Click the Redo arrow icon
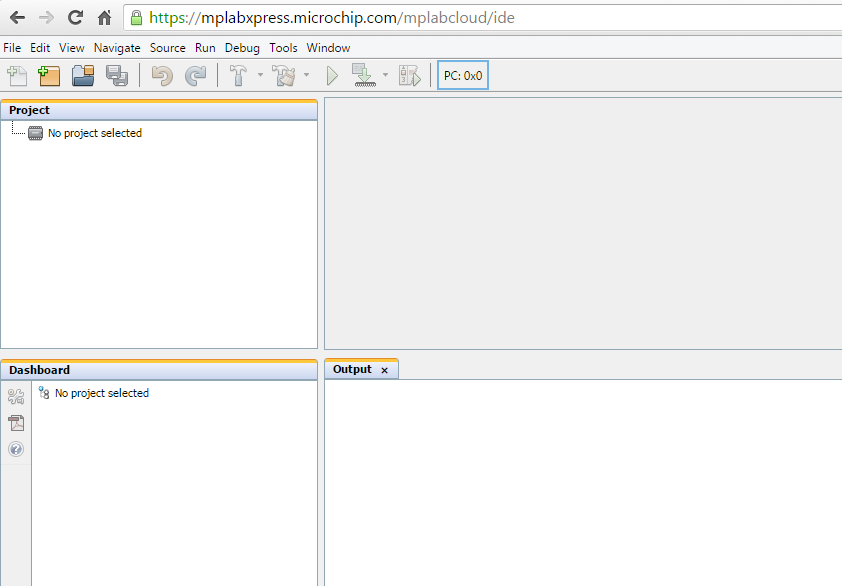The height and width of the screenshot is (586, 842). tap(196, 76)
